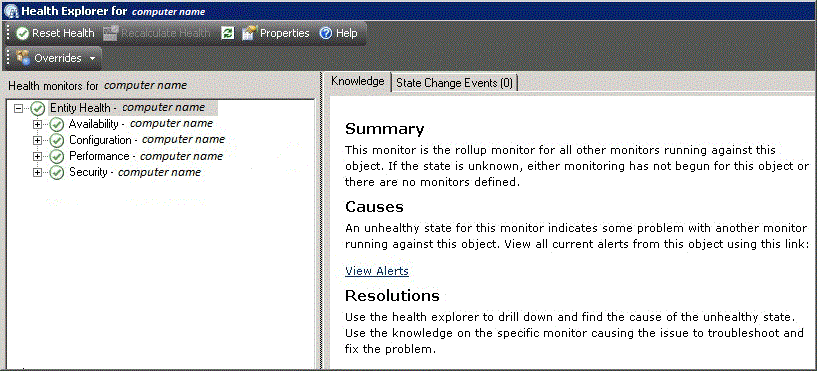Click the Properties icon in toolbar
The height and width of the screenshot is (371, 817).
coord(250,33)
